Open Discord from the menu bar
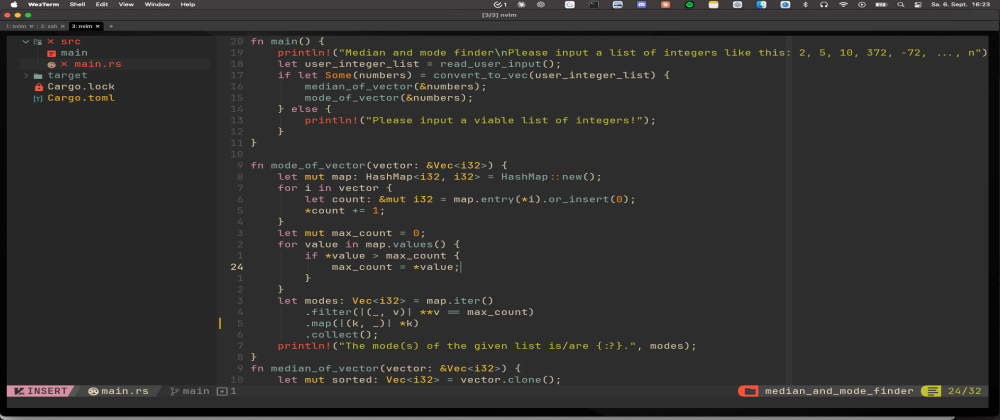1000x420 pixels. click(x=642, y=4)
